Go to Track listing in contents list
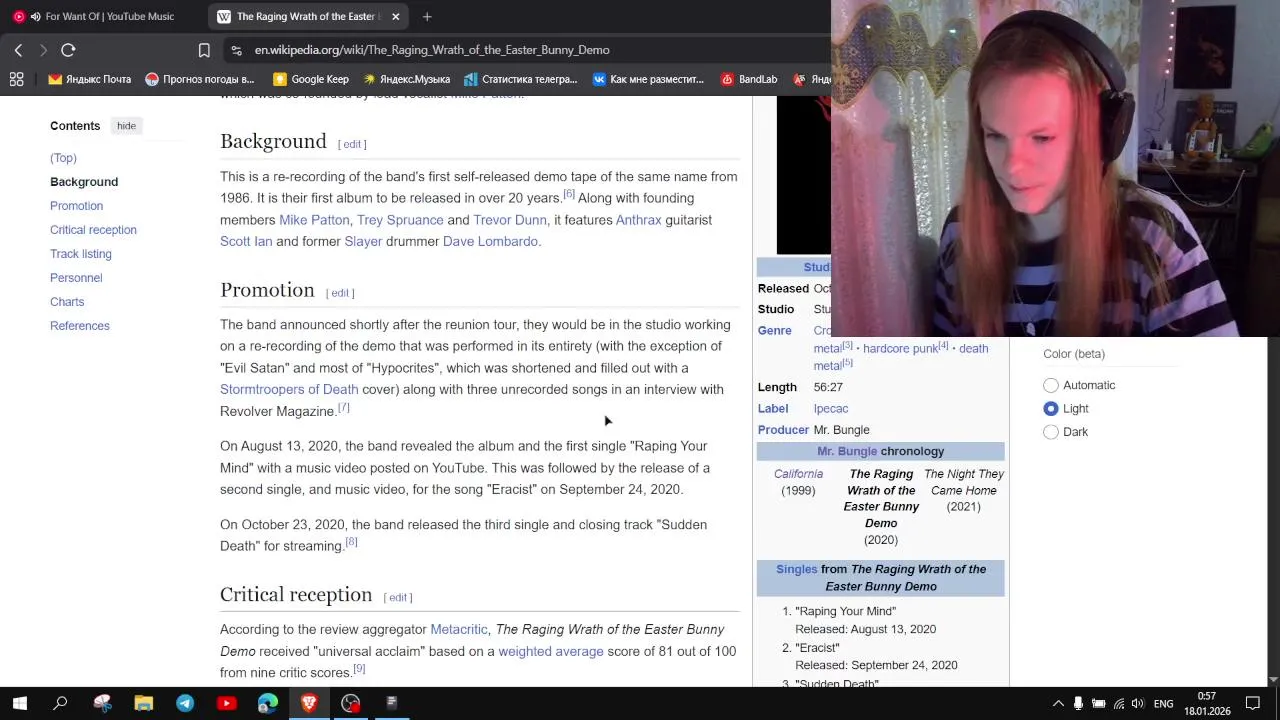 click(81, 254)
